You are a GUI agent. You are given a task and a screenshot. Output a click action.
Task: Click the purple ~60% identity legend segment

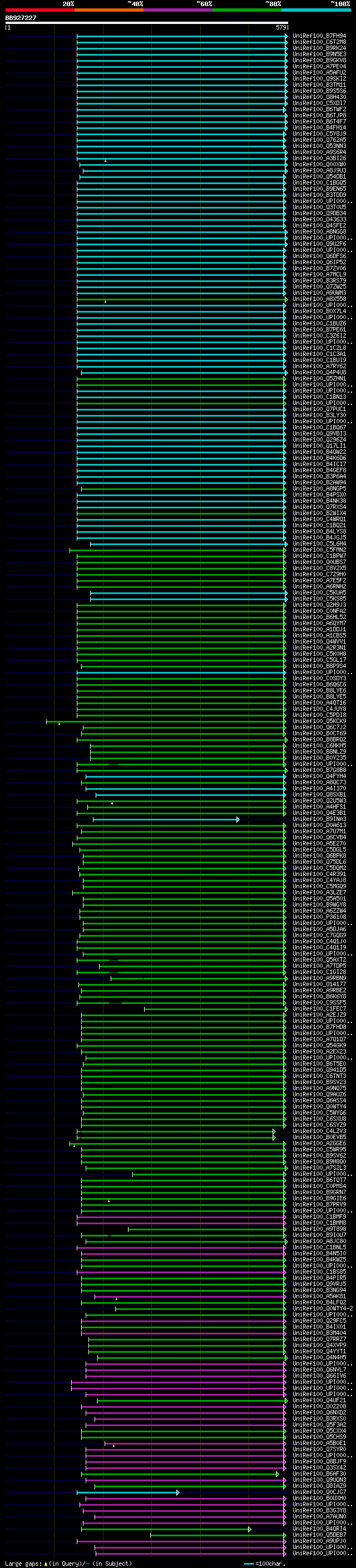point(179,11)
